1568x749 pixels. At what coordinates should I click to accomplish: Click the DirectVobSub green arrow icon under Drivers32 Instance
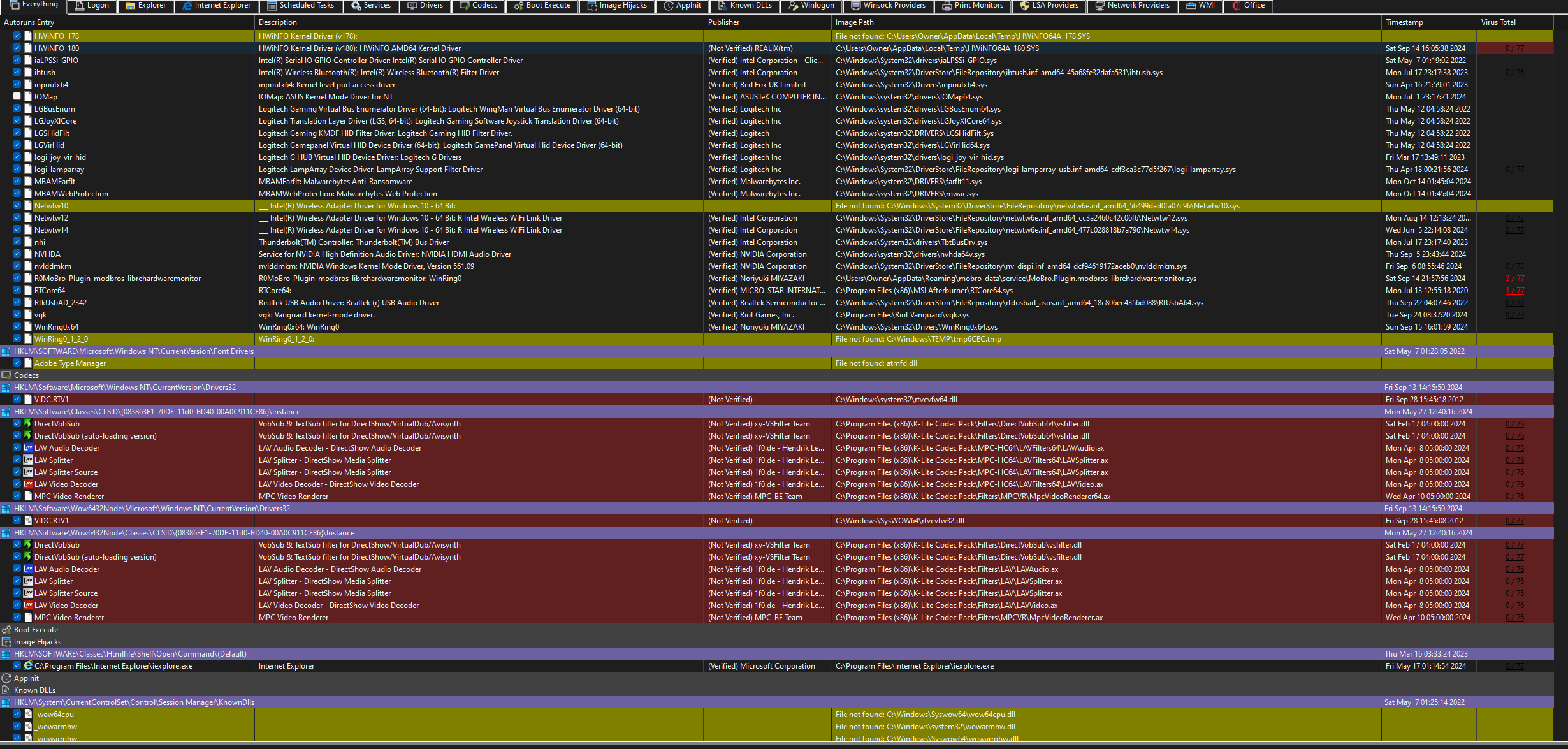point(28,423)
